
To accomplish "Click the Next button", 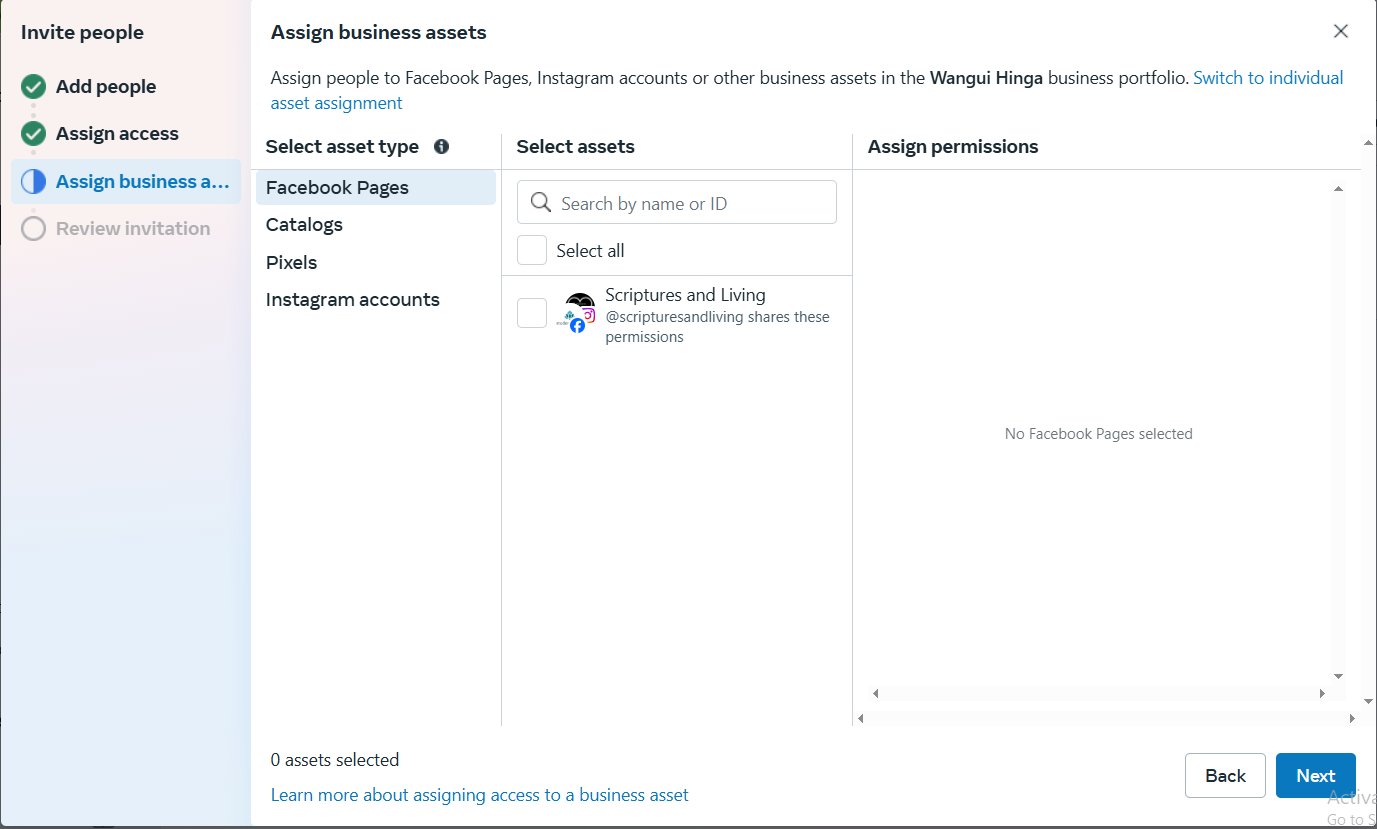I will tap(1316, 776).
